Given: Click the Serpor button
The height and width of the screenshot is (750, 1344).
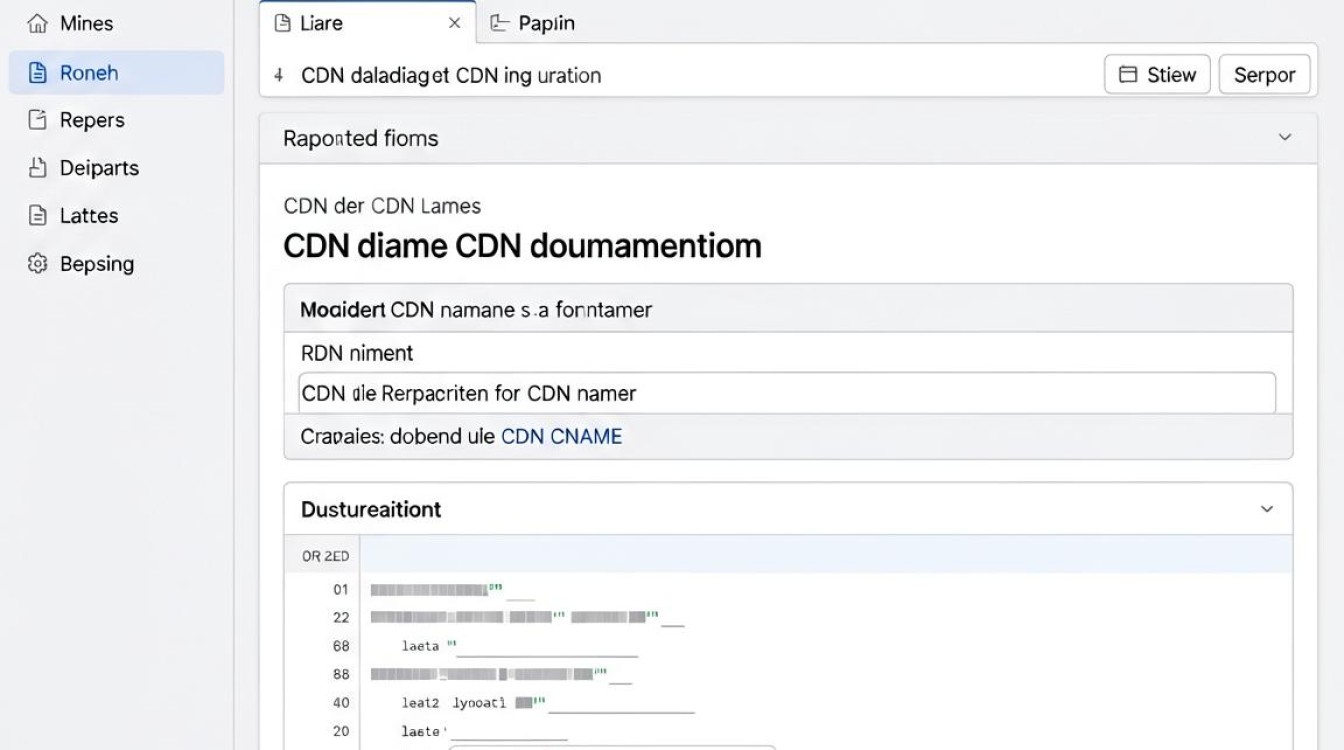Looking at the screenshot, I should point(1264,75).
